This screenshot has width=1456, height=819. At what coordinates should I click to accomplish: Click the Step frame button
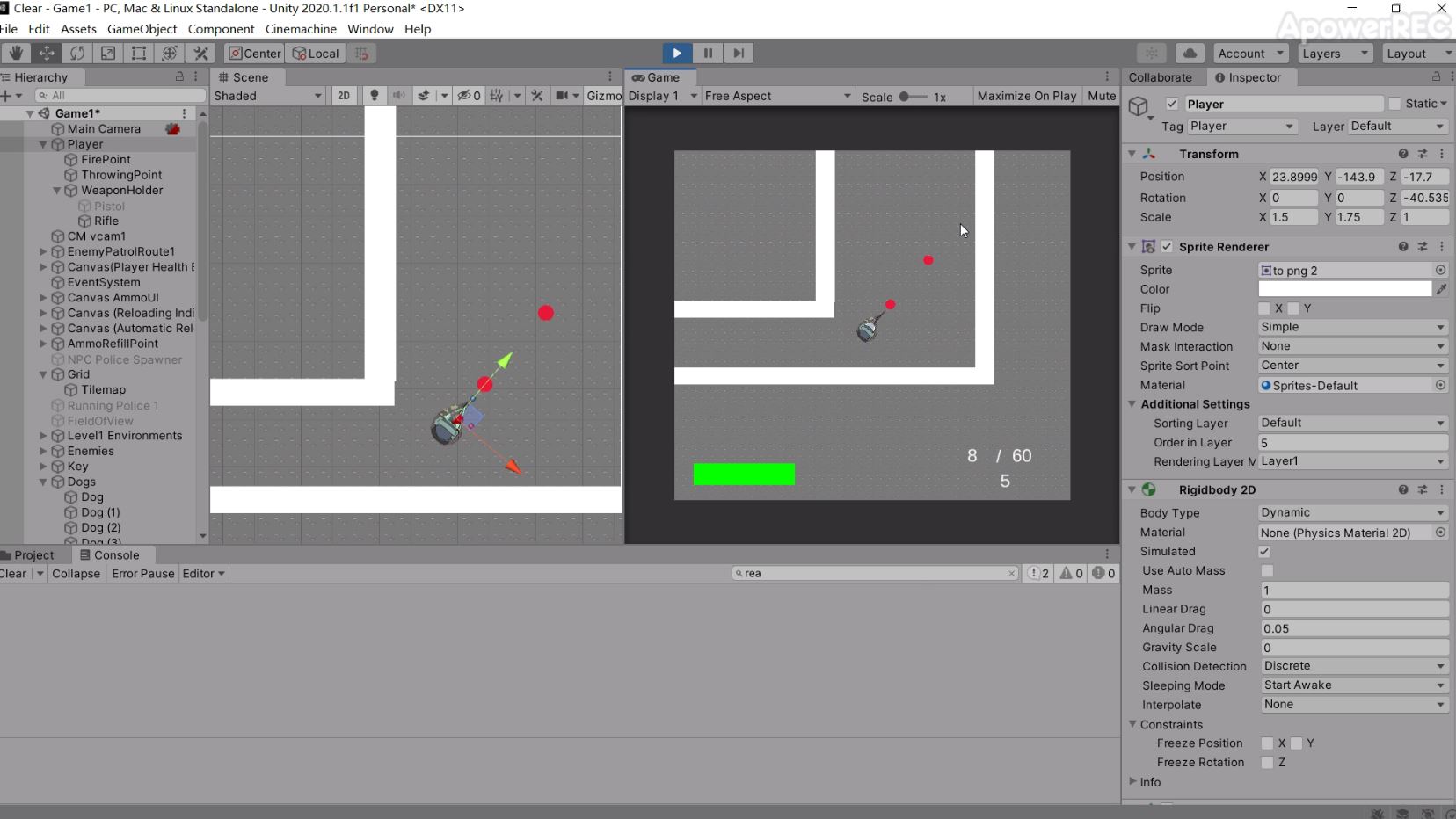pyautogui.click(x=739, y=53)
